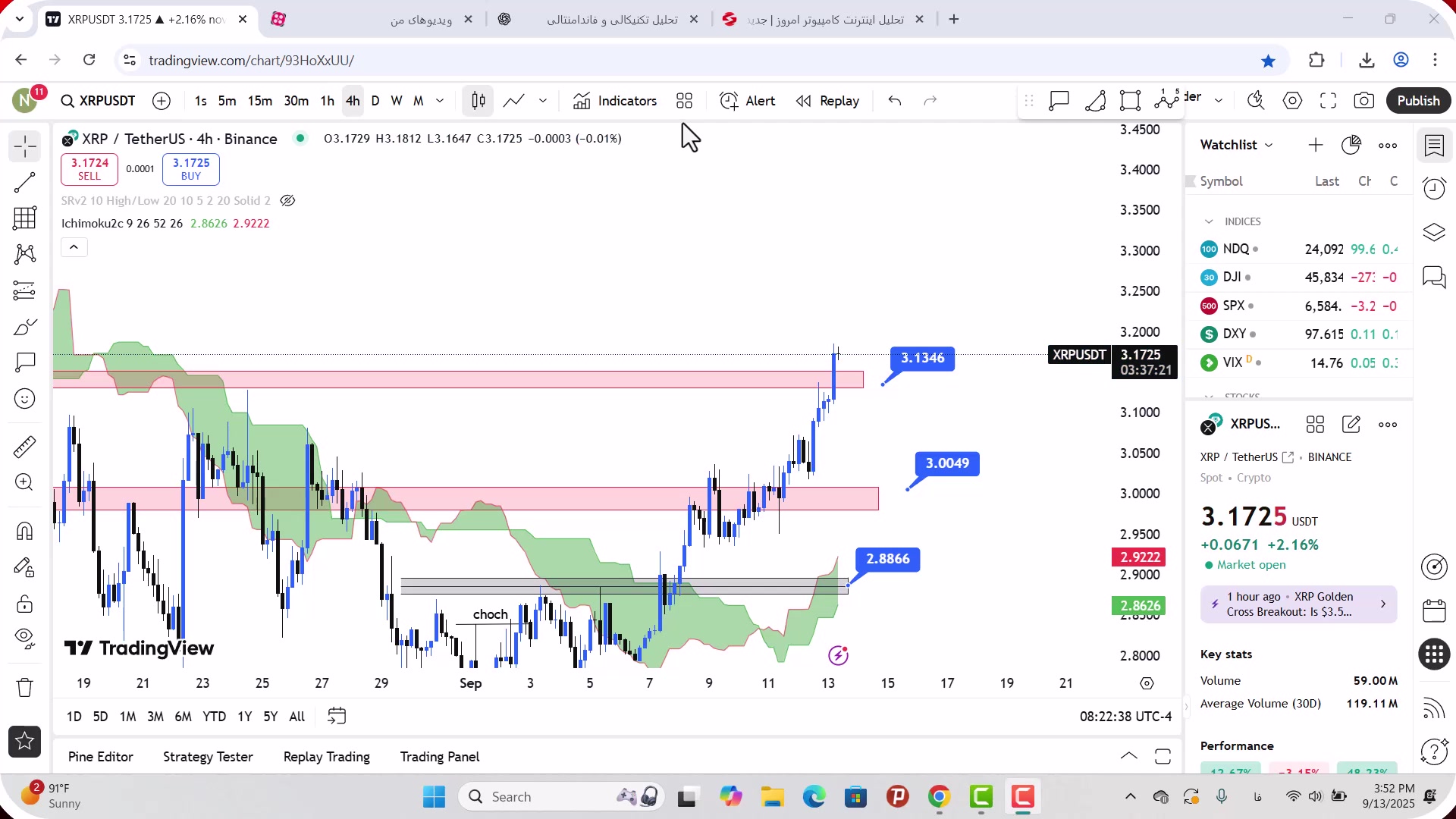Image resolution: width=1456 pixels, height=819 pixels.
Task: Start bar Replay mode
Action: click(828, 101)
